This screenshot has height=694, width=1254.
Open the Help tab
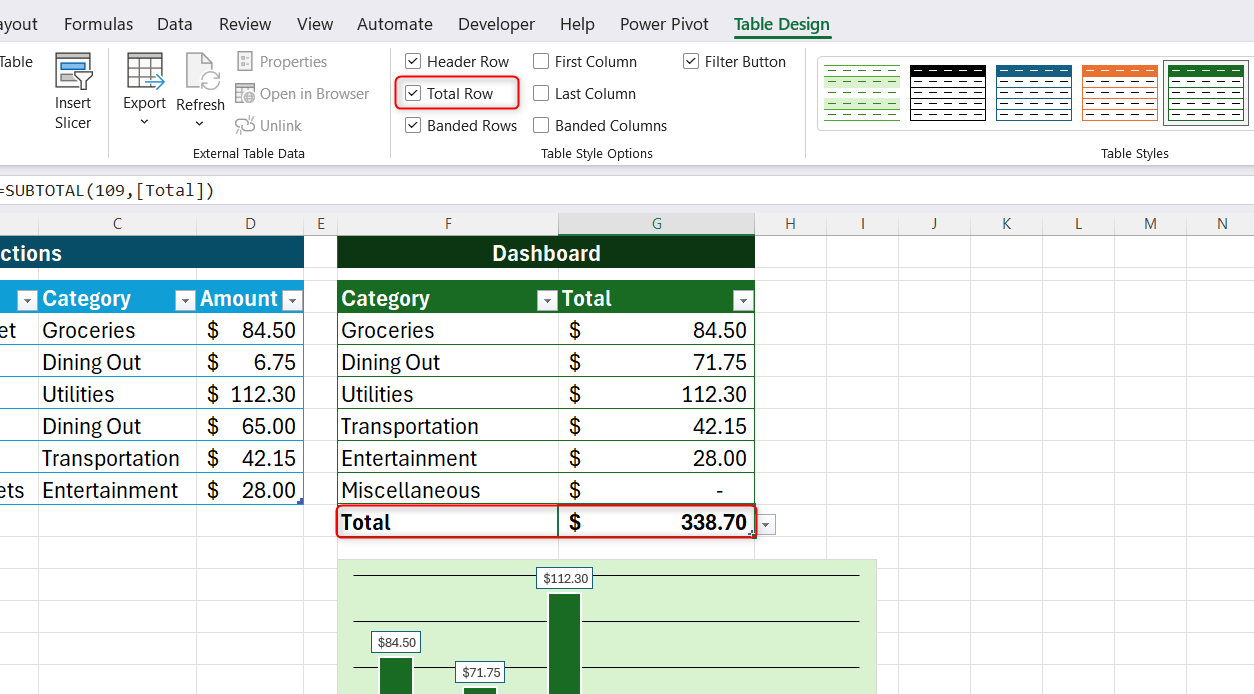pos(577,24)
